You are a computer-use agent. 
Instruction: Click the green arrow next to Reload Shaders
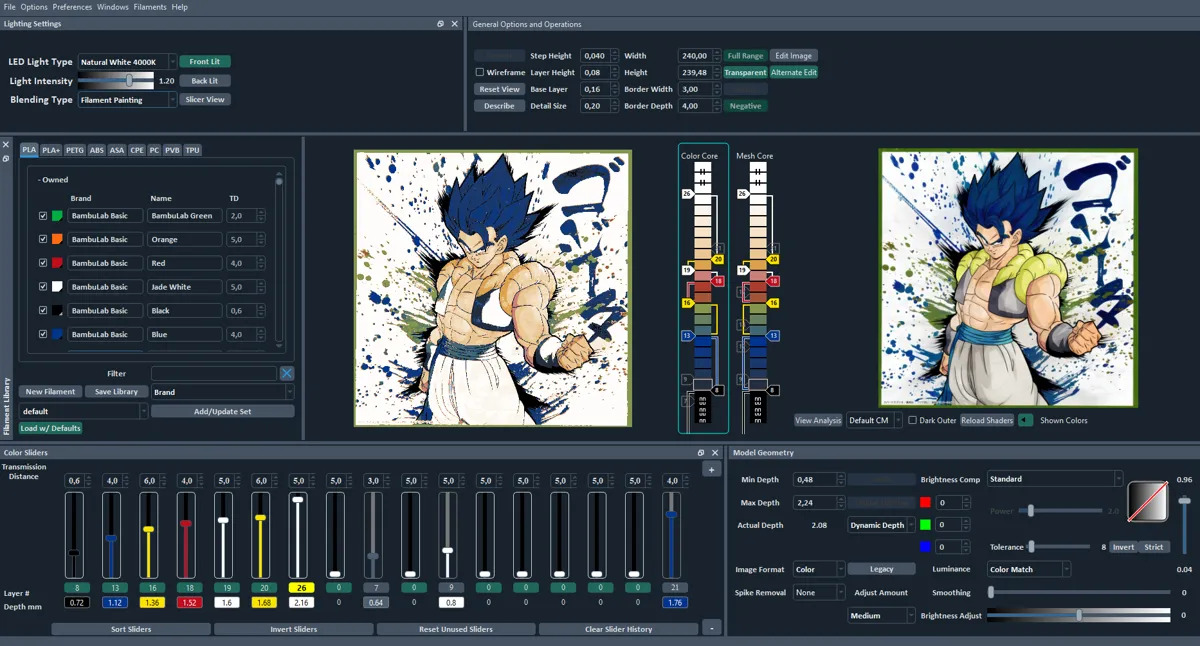[1025, 420]
